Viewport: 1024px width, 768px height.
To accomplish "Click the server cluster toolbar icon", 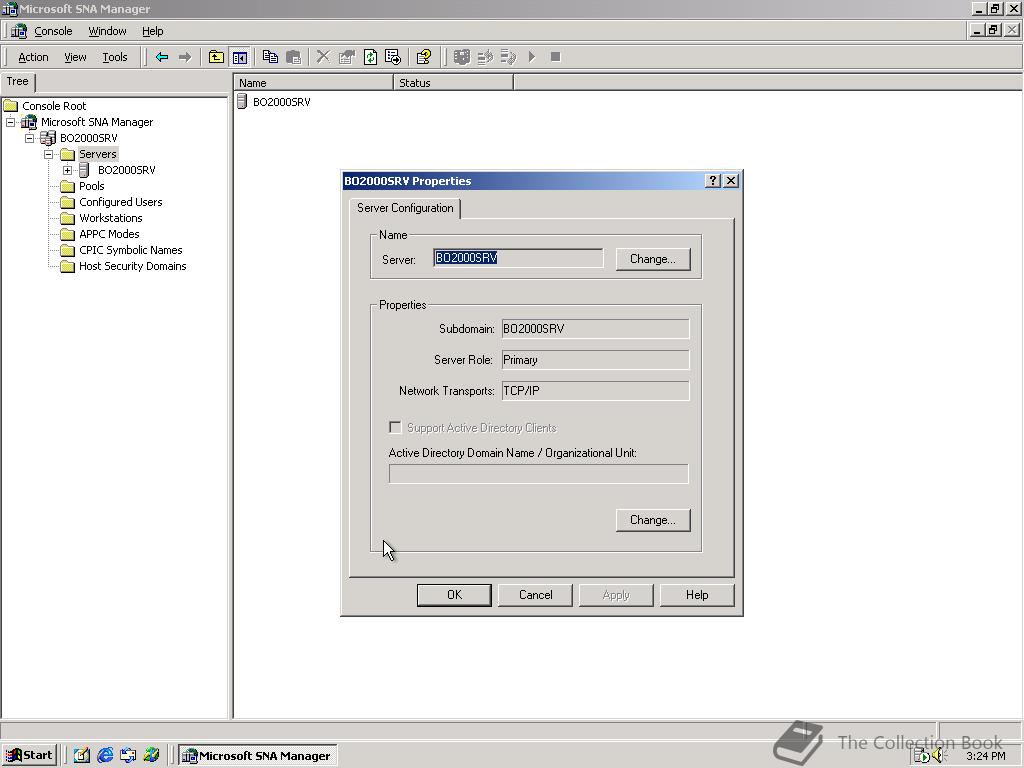I will click(x=462, y=57).
